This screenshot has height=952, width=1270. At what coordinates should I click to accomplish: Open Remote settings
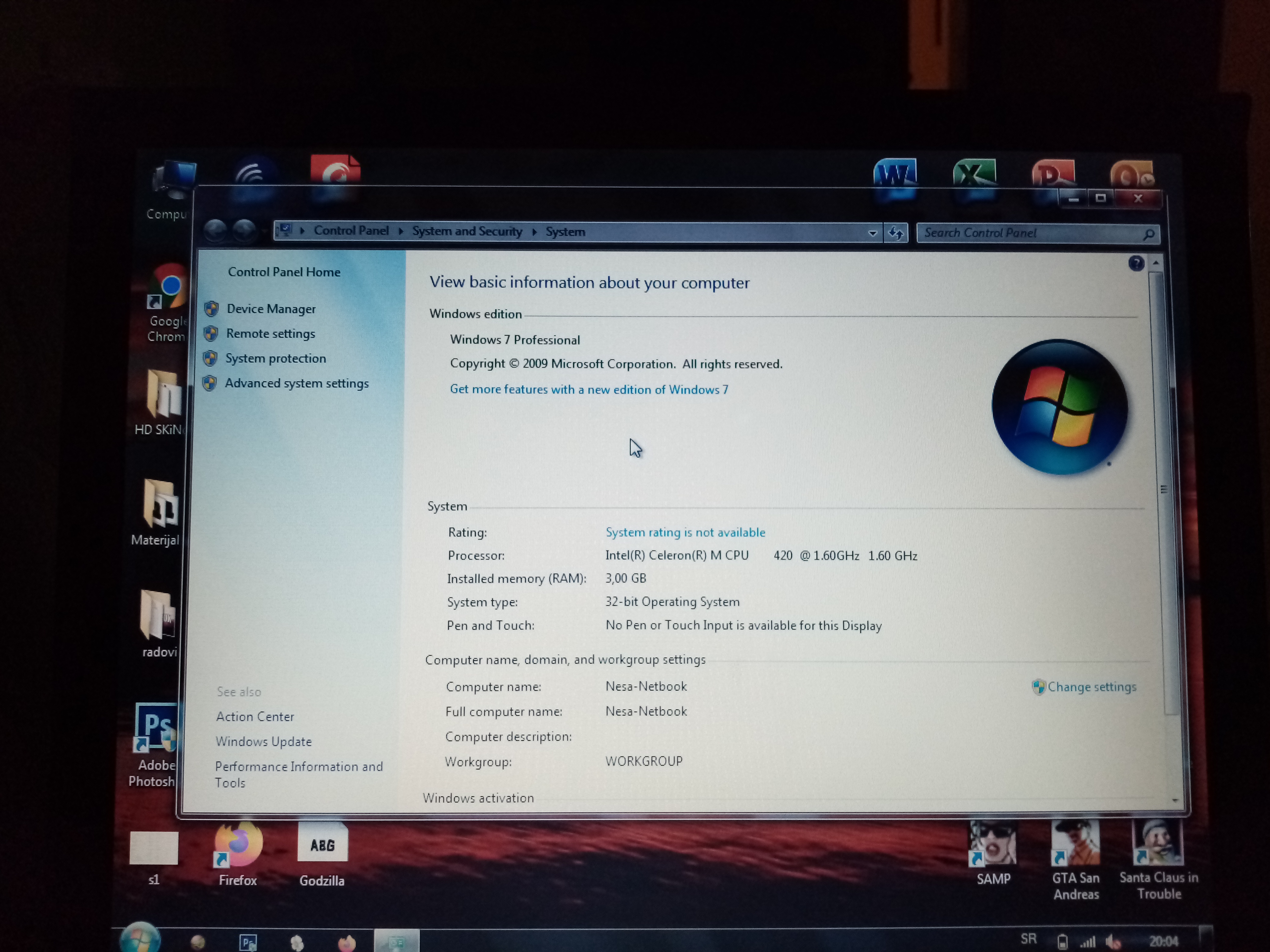click(x=270, y=334)
